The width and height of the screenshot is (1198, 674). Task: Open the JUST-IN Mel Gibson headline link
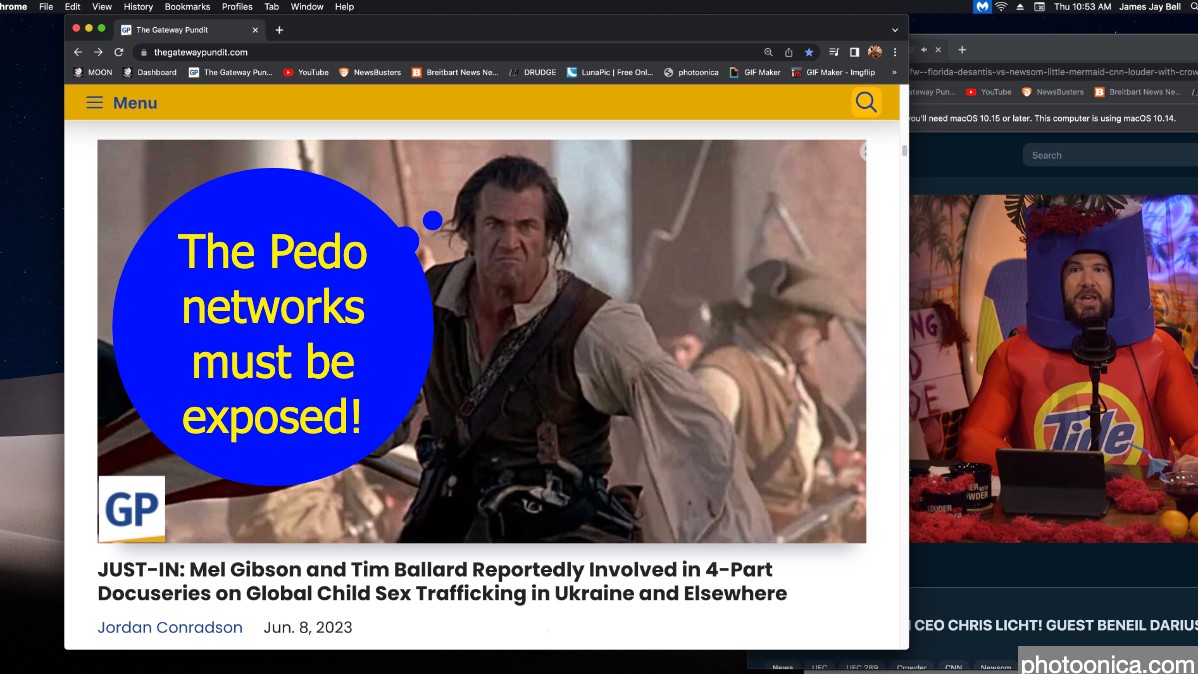coord(442,582)
